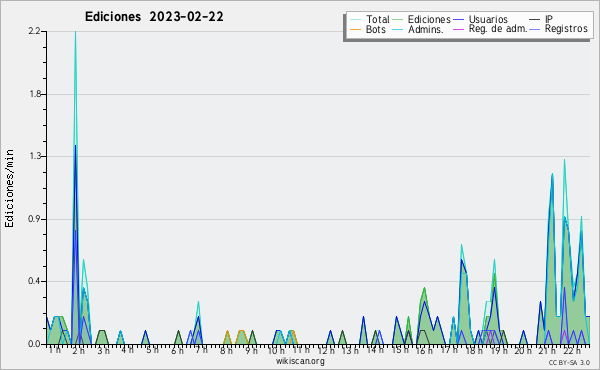Click the 'wikiscan.org' caption below the axis
This screenshot has height=370, width=600.
click(300, 361)
